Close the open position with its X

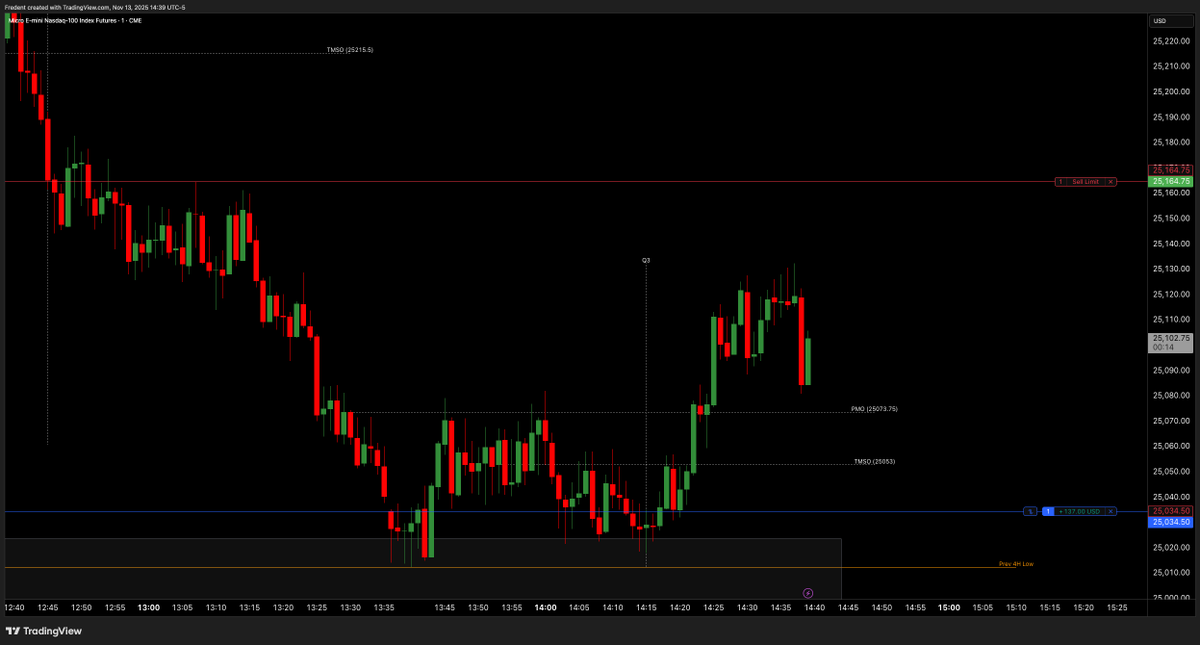(1111, 512)
